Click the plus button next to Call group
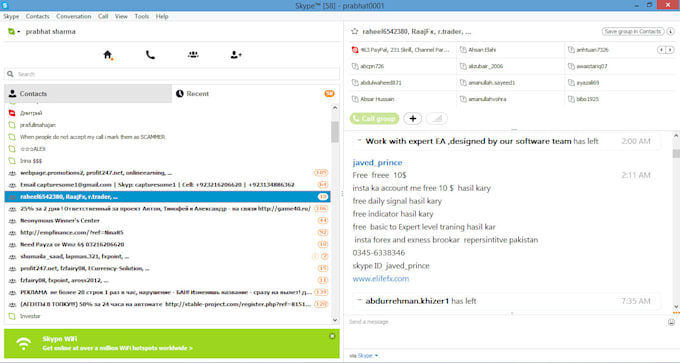 pos(412,118)
